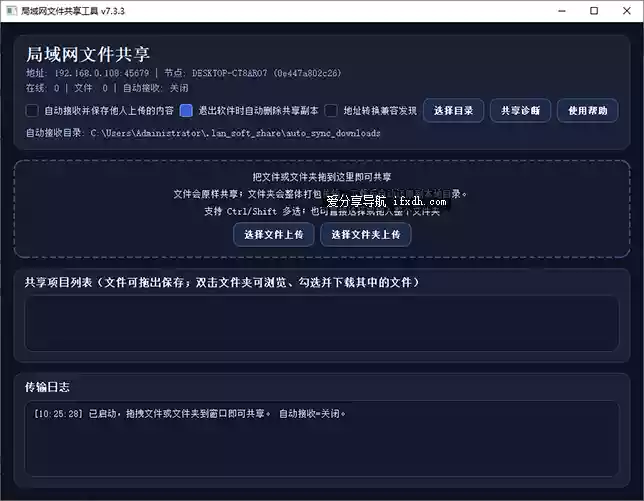Open 共享诊断 diagnostics

(520, 110)
